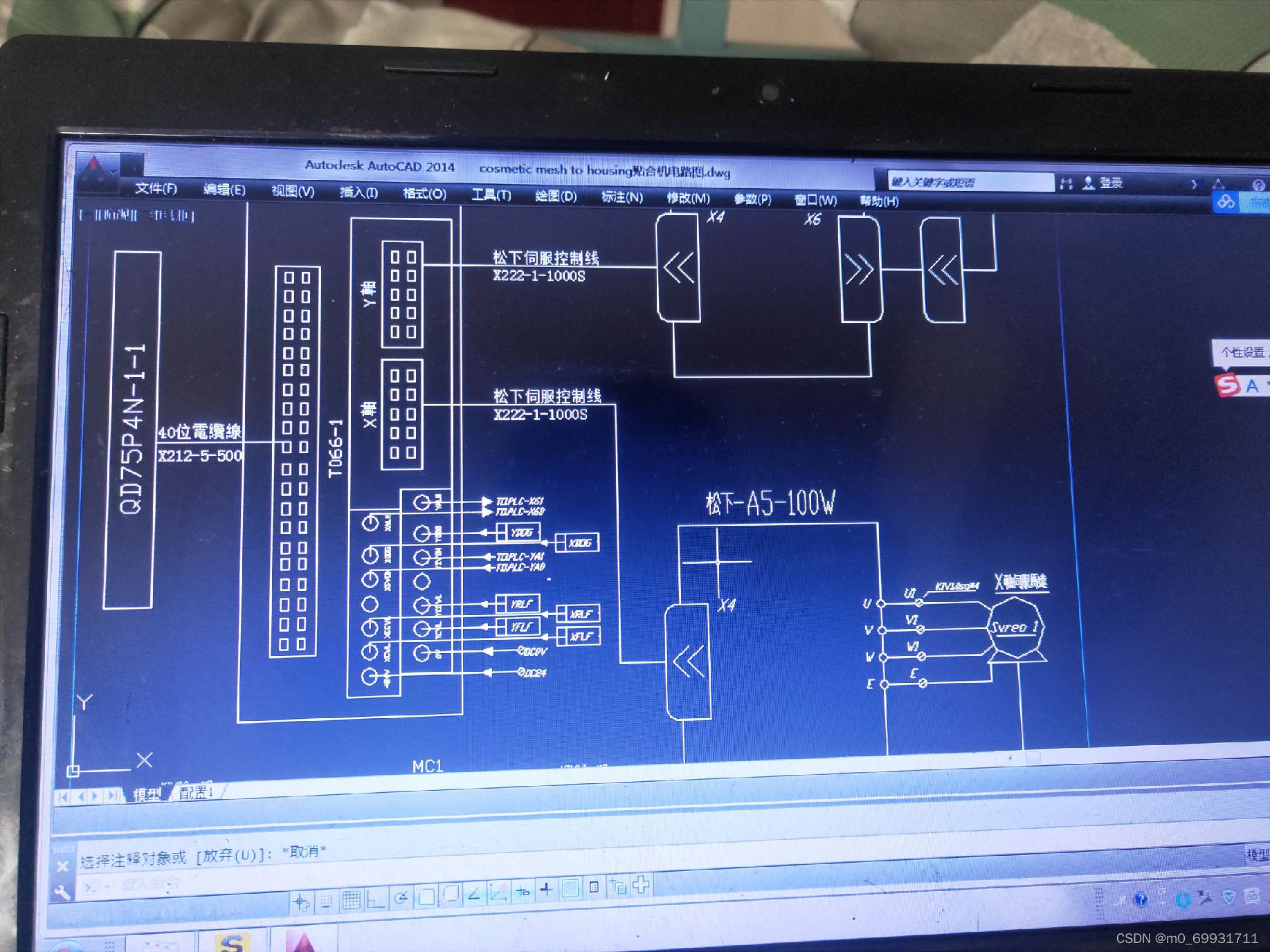Toggle Show Lineweight plus icon in status bar
1270x952 pixels.
(546, 890)
